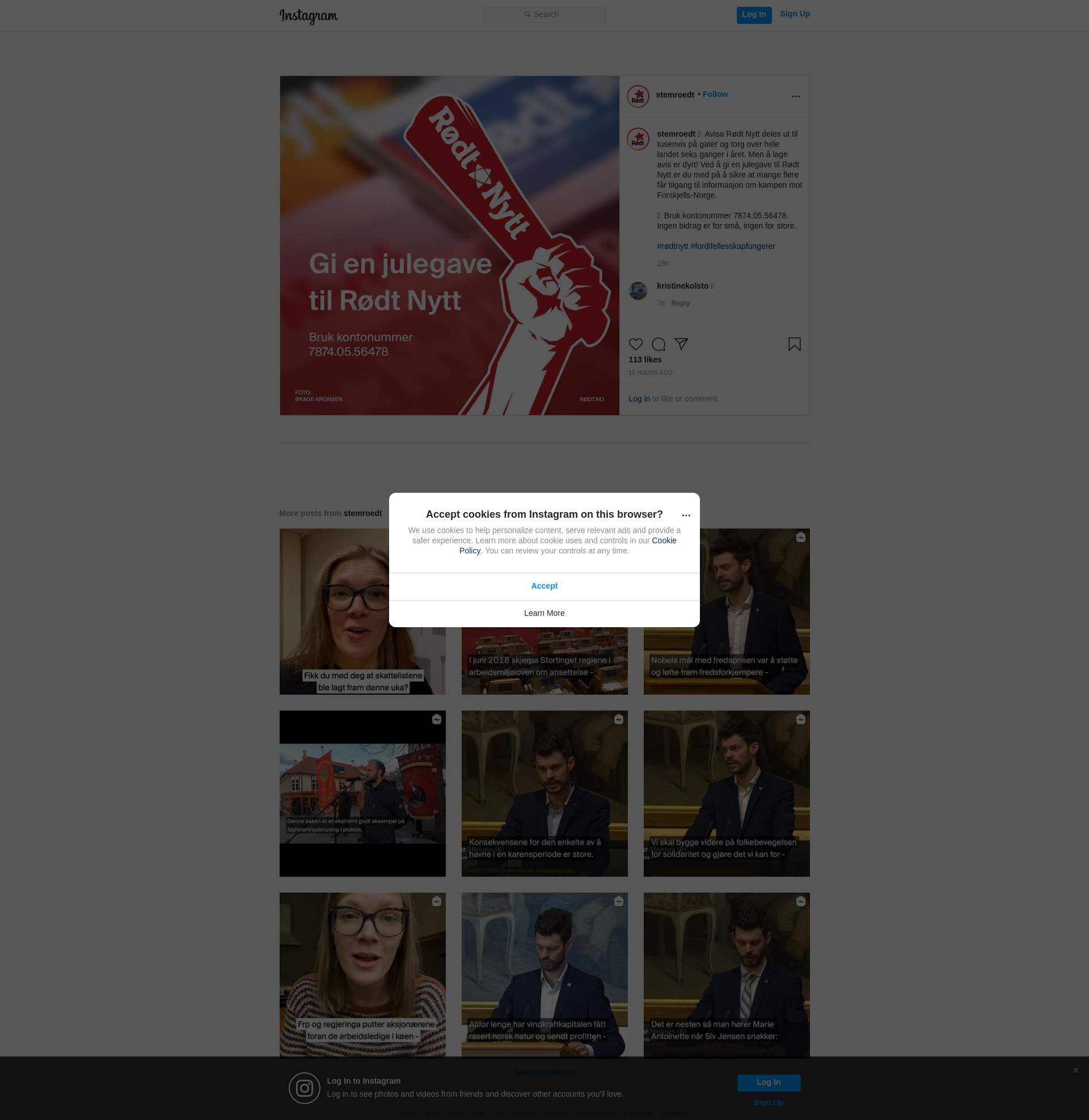Click the IGTV icon on the Nobels fredsprisen thumbnail
The image size is (1089, 1120).
[x=800, y=538]
